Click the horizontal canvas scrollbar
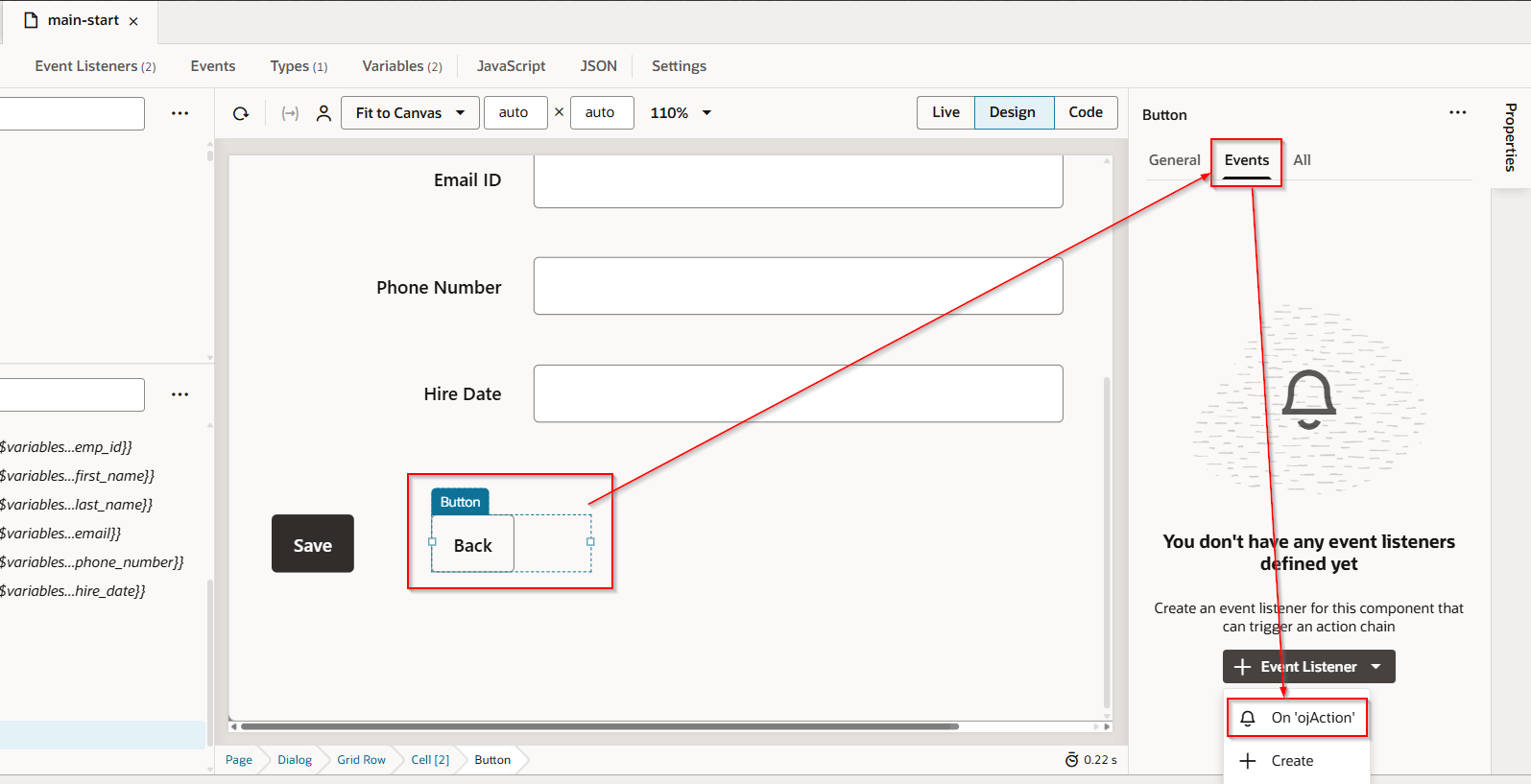Image resolution: width=1531 pixels, height=784 pixels. pos(600,726)
